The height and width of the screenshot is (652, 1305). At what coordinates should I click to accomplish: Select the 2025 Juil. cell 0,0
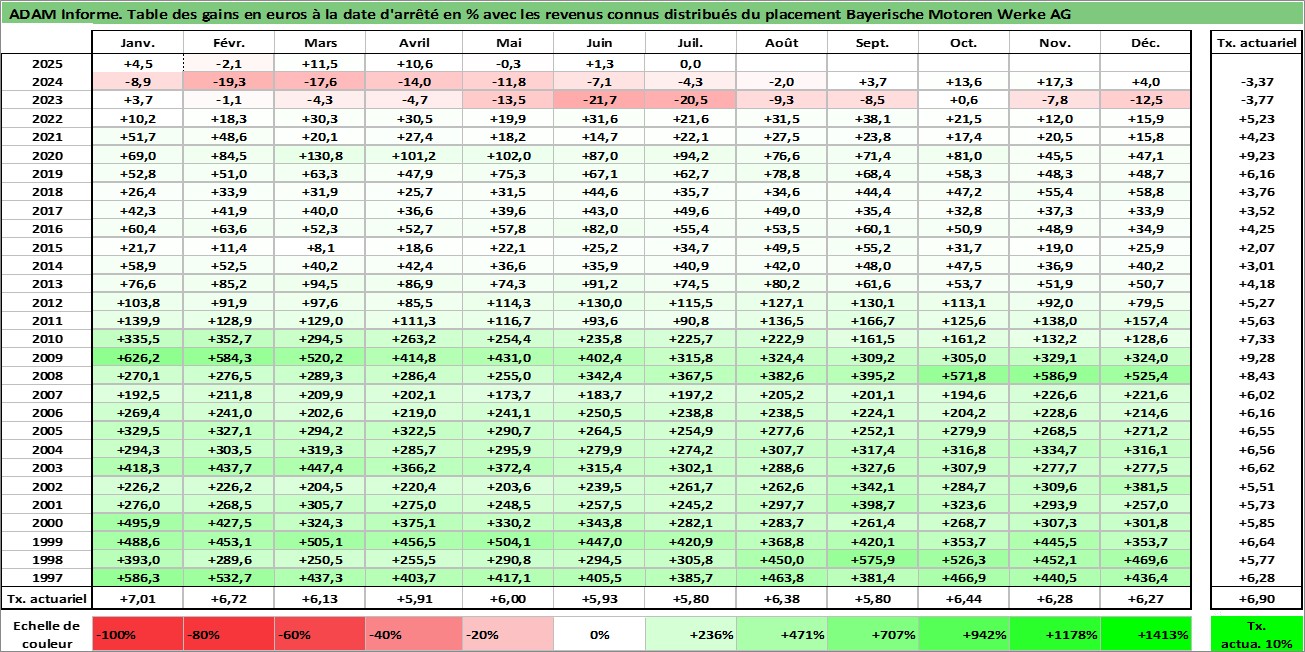690,63
